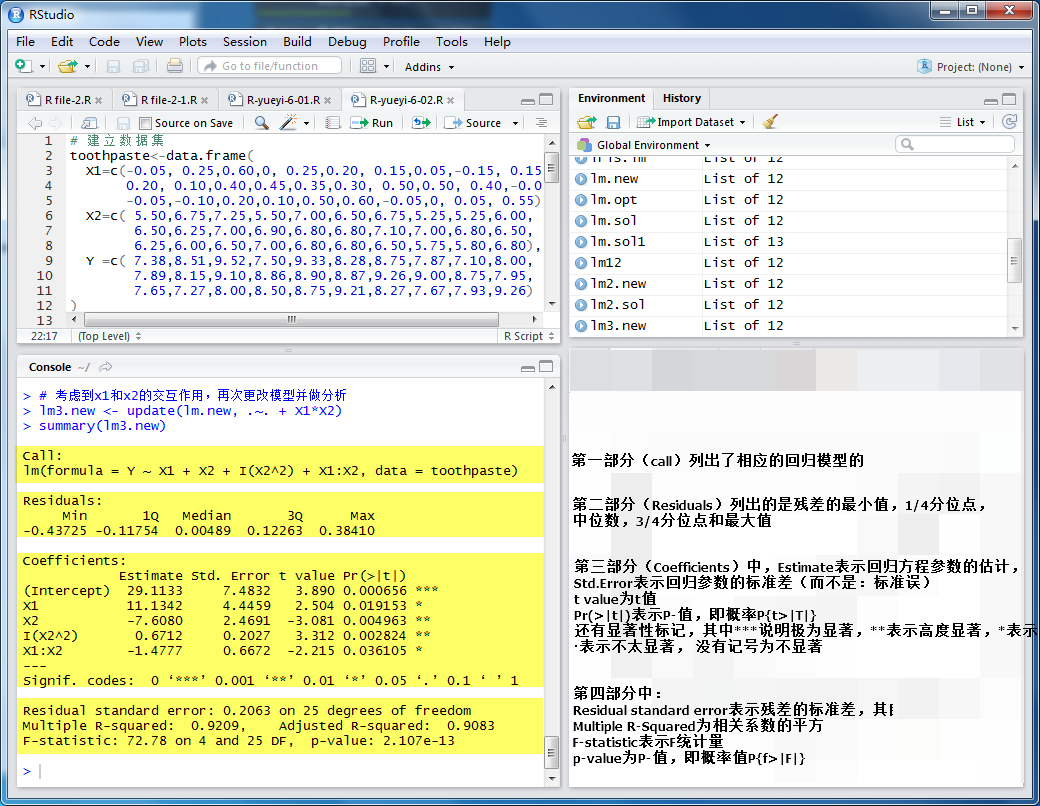Click the Find/Replace magnifier icon in the editor
1040x806 pixels.
coord(261,123)
